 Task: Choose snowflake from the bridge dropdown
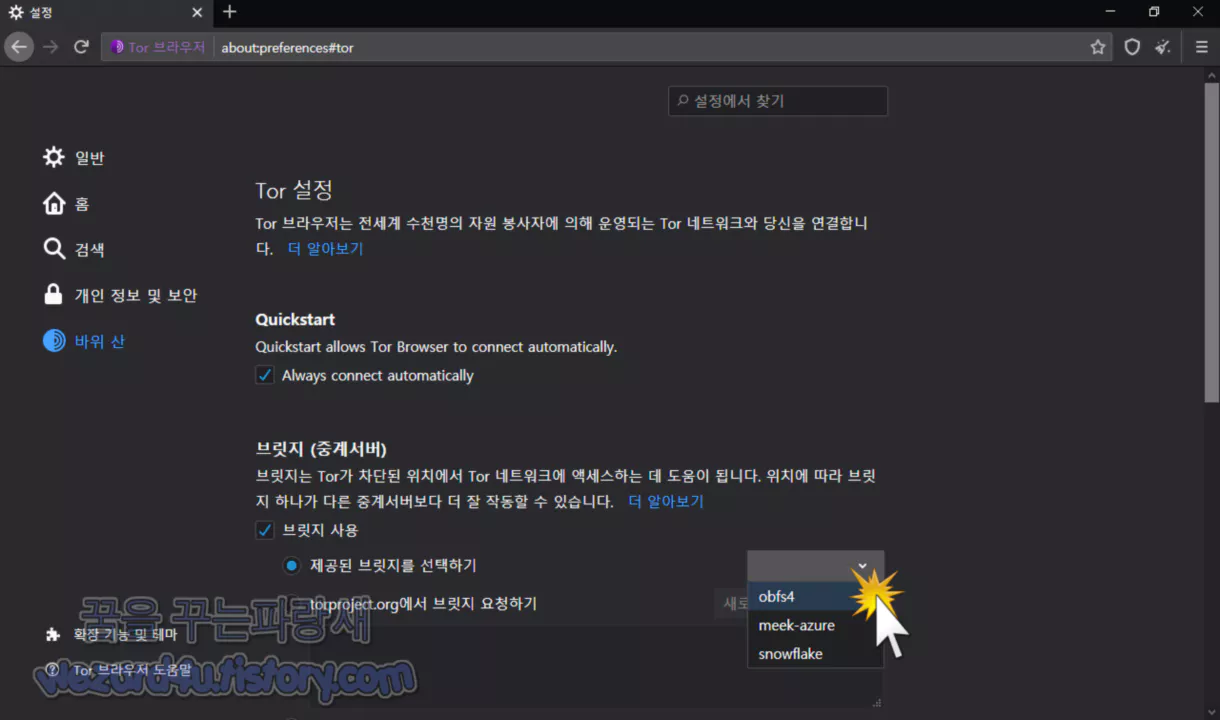tap(790, 653)
